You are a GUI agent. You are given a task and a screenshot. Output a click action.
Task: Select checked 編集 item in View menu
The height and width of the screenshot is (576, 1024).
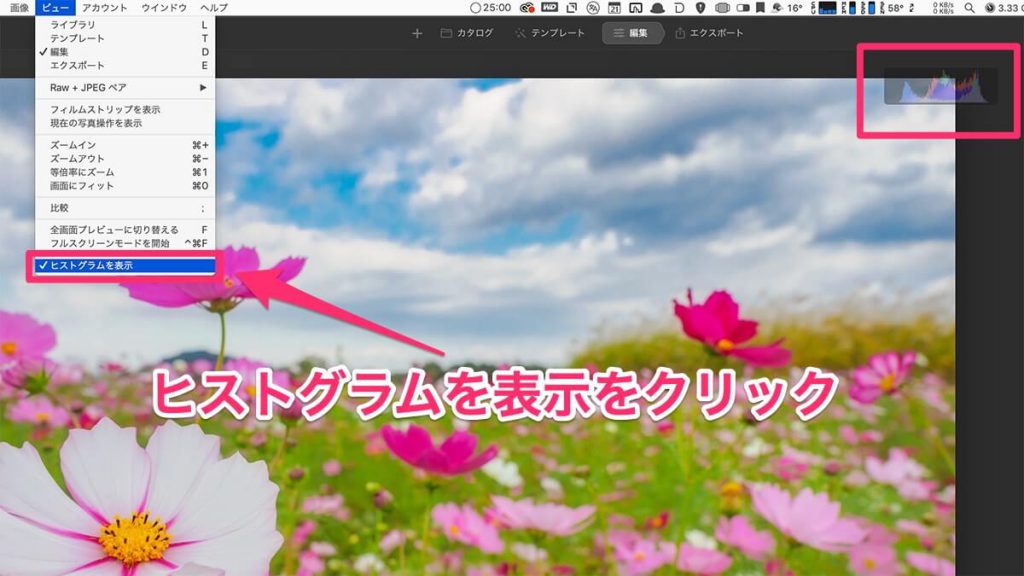pyautogui.click(x=125, y=52)
